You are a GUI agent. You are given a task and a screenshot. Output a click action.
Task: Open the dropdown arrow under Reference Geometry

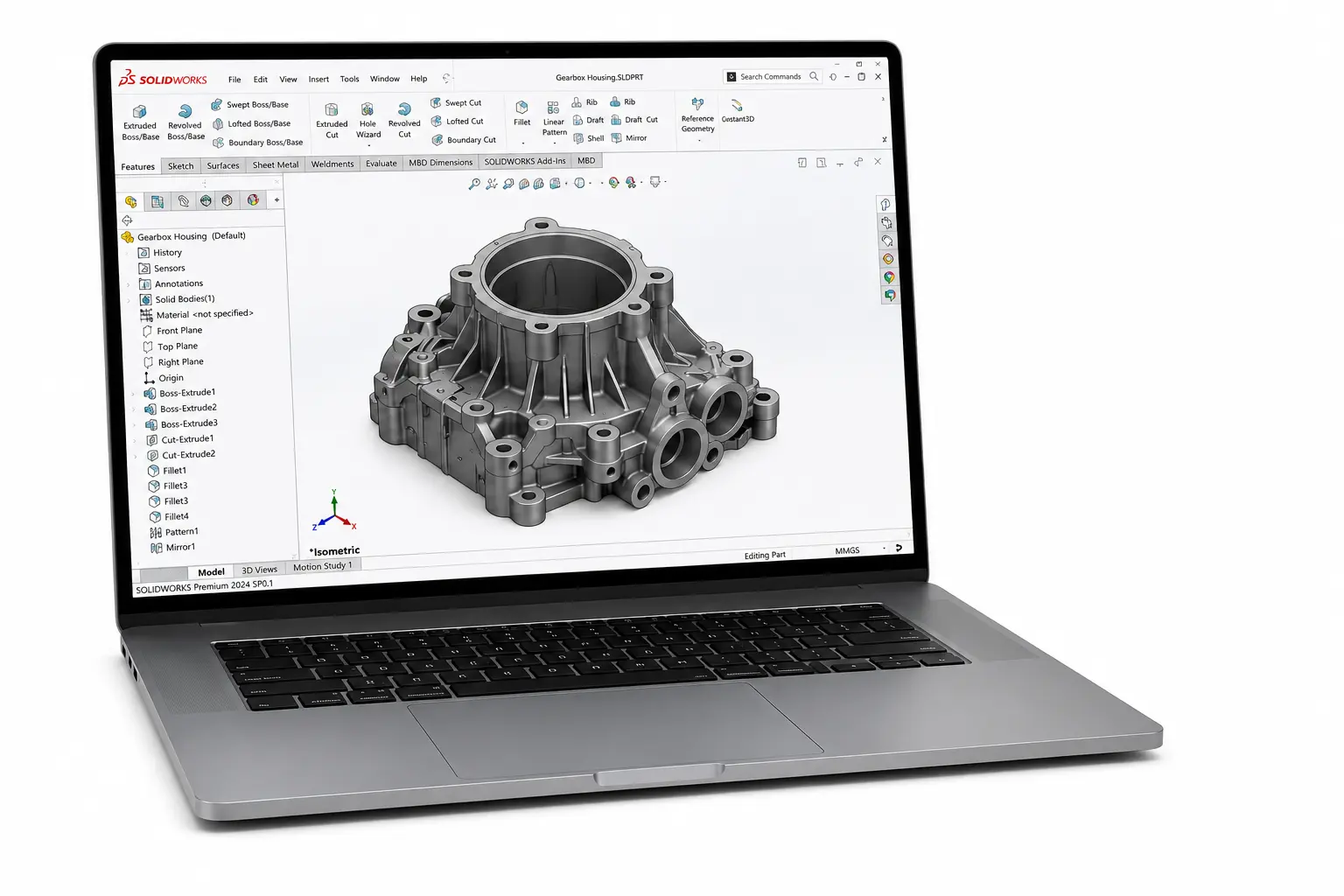[699, 140]
